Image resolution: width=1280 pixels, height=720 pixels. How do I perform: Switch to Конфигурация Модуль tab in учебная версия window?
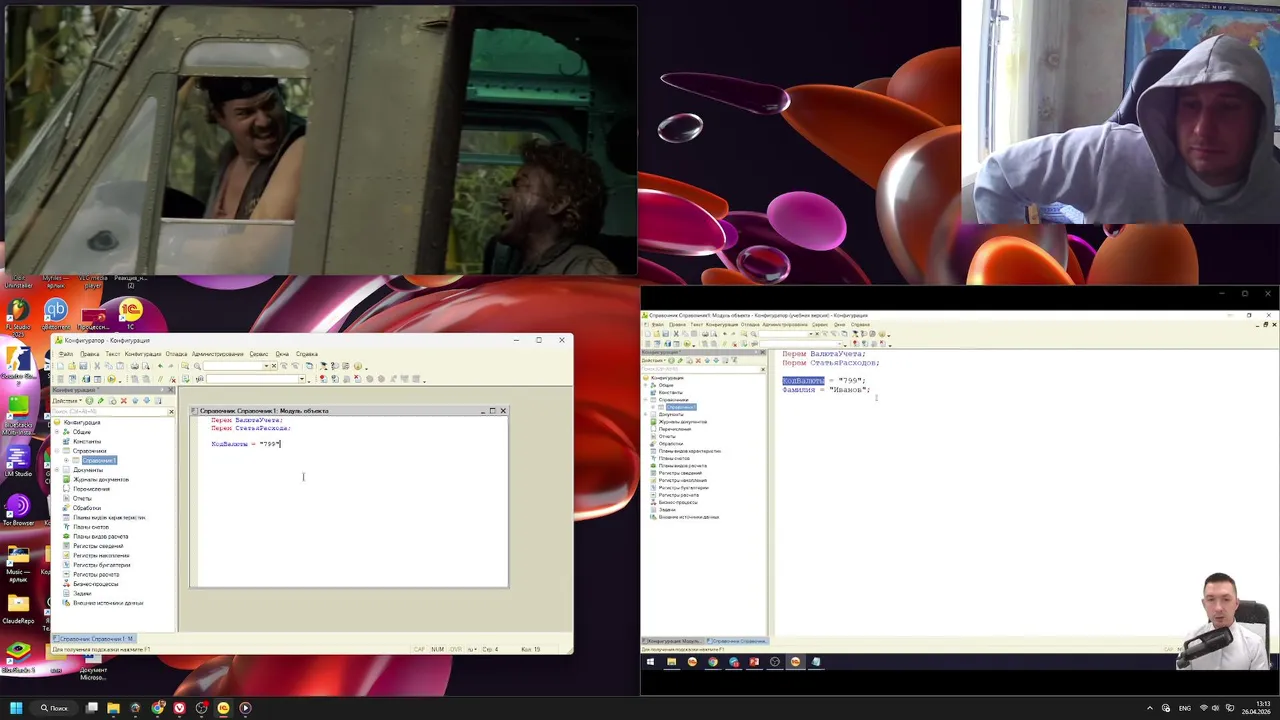[673, 640]
